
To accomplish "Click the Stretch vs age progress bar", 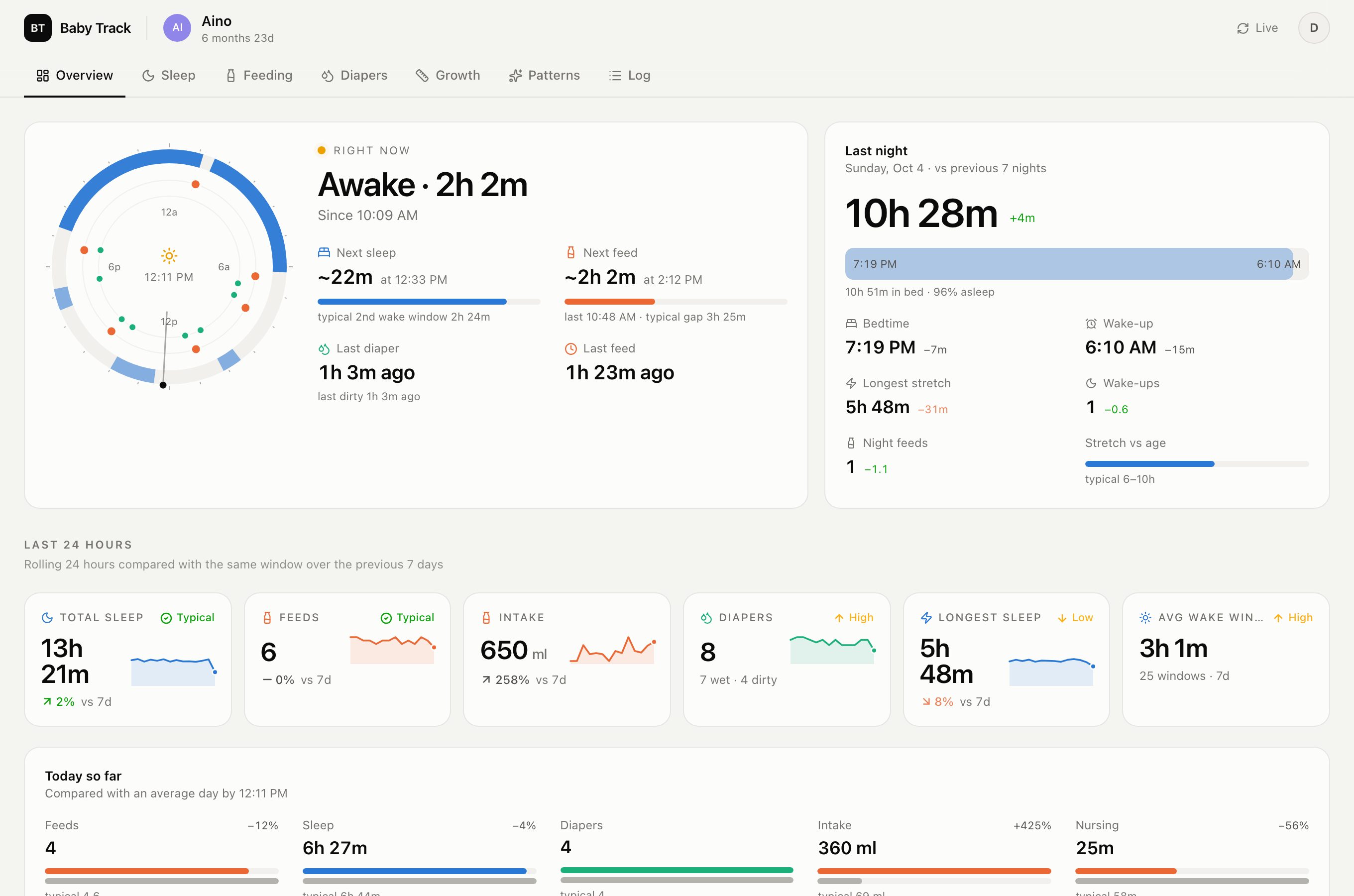I will click(x=1197, y=464).
